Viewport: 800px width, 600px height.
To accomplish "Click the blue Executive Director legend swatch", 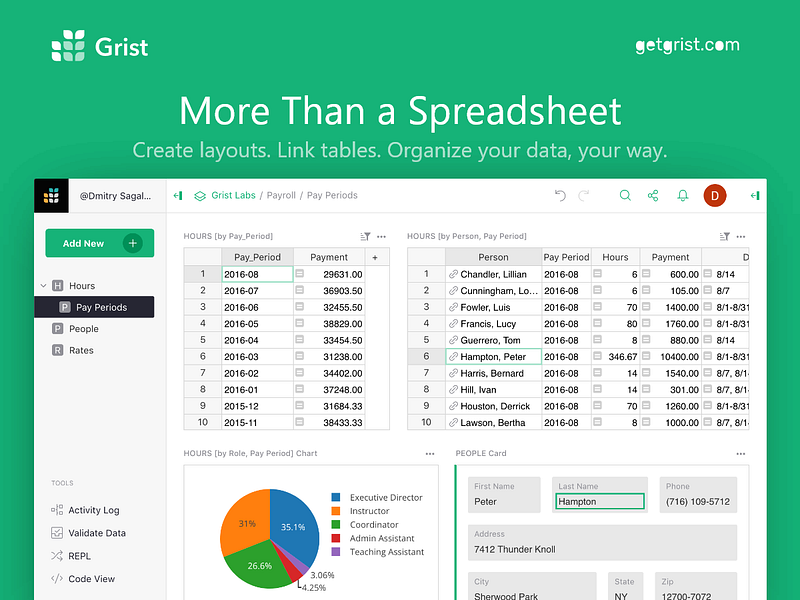I will [x=336, y=497].
